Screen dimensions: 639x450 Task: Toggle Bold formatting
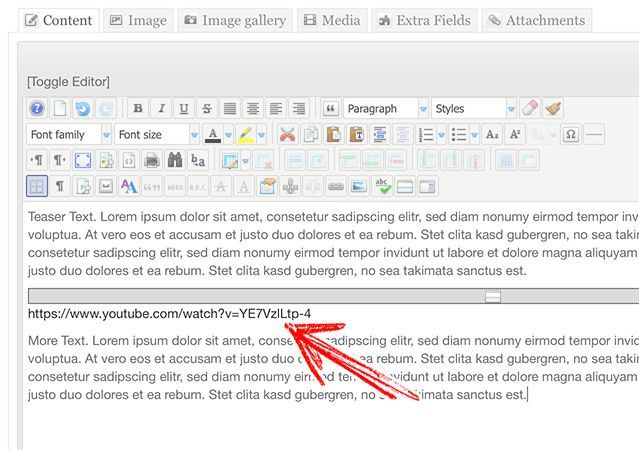pos(138,108)
